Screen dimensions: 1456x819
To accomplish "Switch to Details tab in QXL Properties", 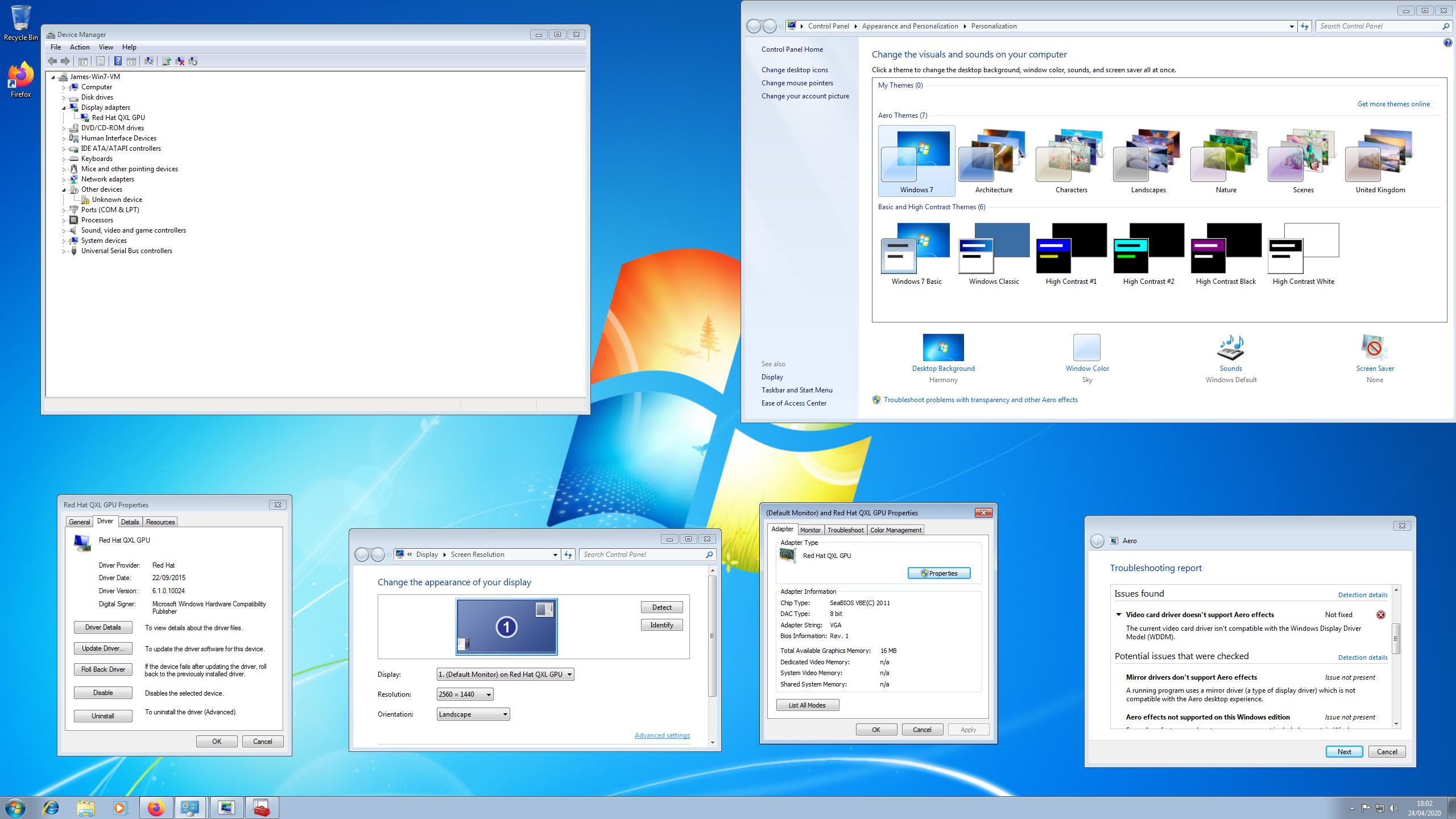I will [130, 522].
